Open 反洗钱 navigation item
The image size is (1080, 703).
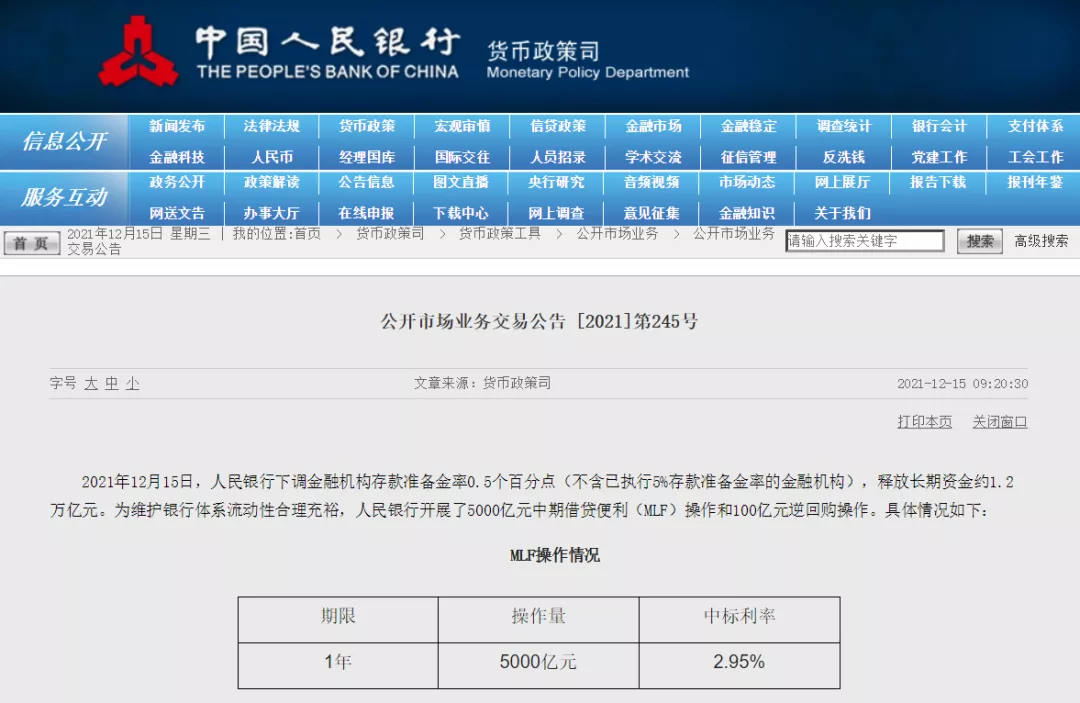(844, 158)
